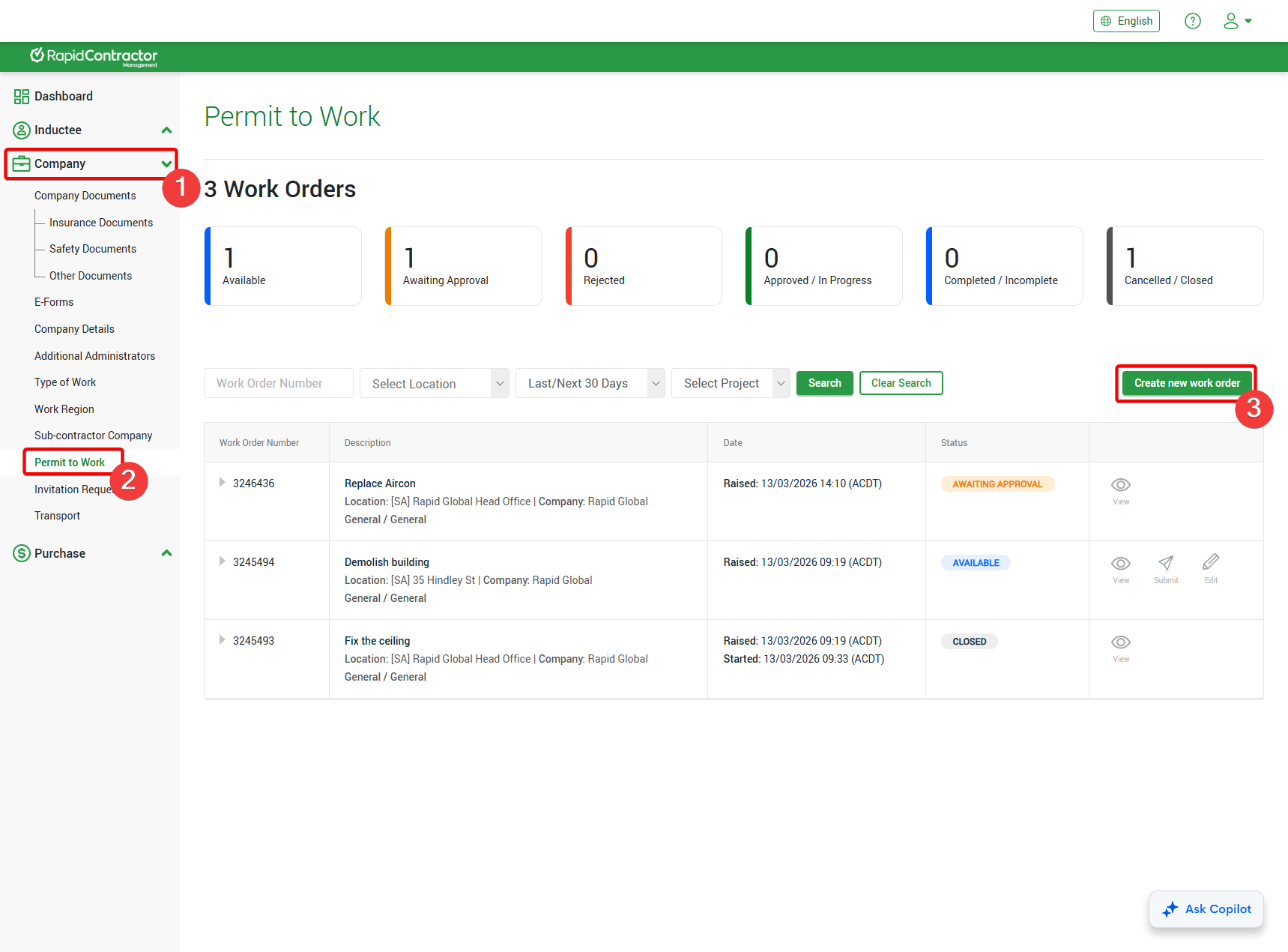1288x952 pixels.
Task: Click the Submit paper plane icon for order 3245494
Action: coord(1166,564)
